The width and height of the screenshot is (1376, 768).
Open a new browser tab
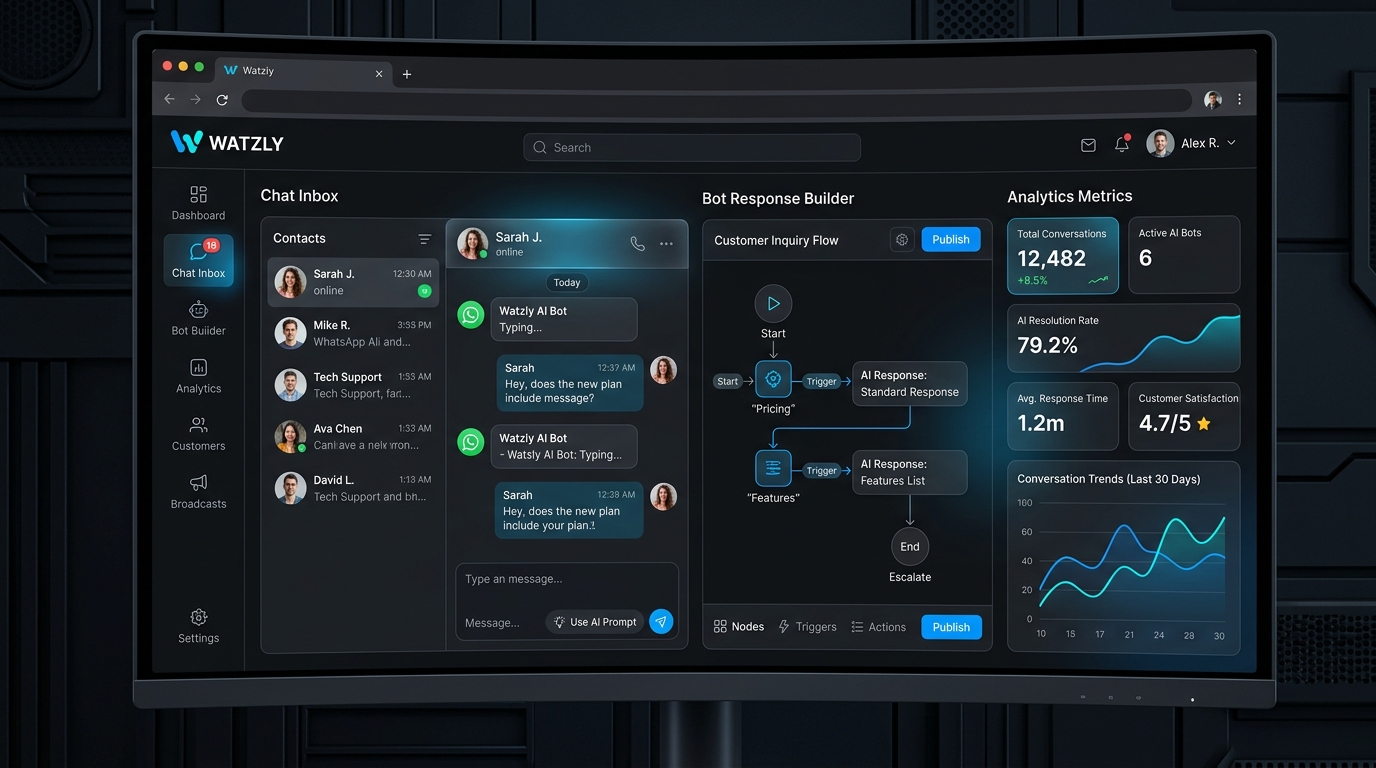click(x=407, y=74)
